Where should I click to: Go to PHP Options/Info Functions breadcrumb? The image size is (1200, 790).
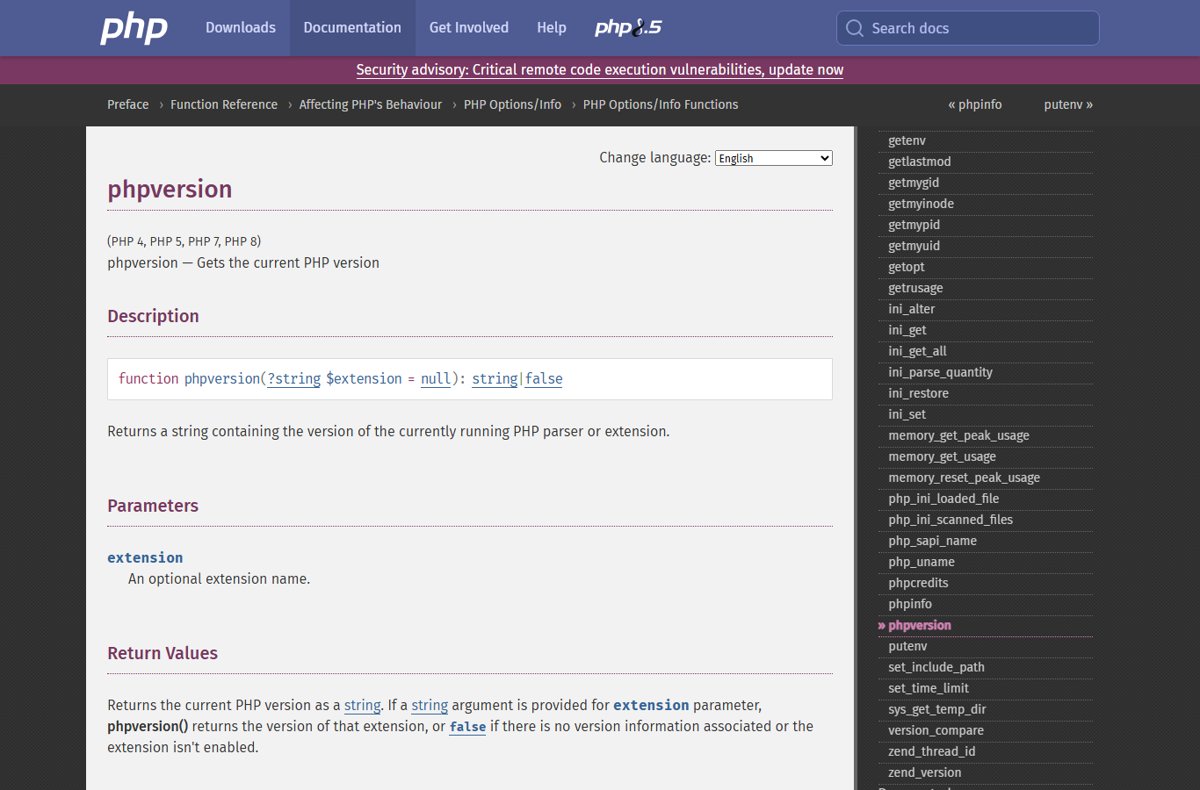(x=660, y=104)
